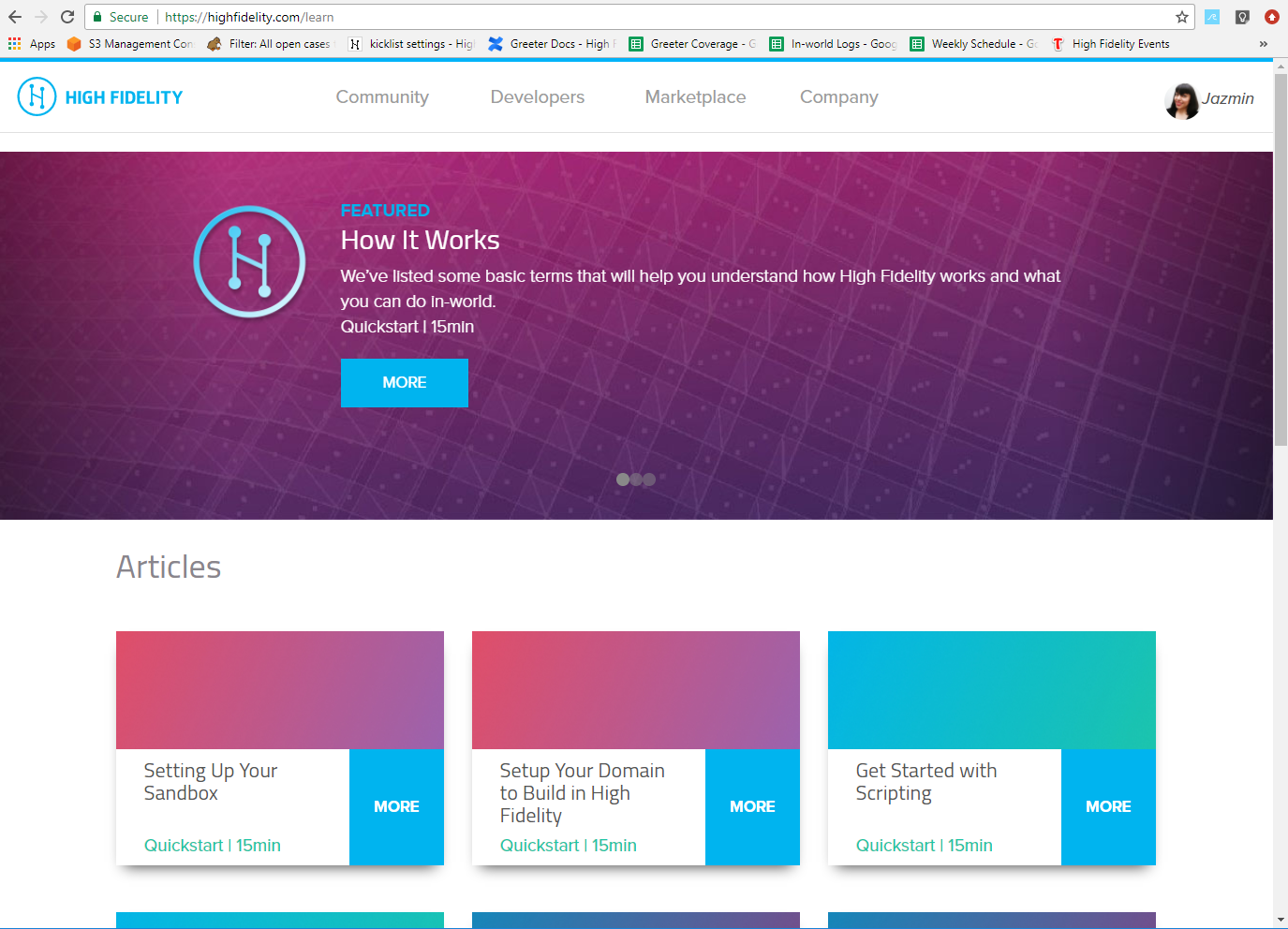Open the Apps grid icon in bookmarks bar
The width and height of the screenshot is (1288, 929).
coord(14,43)
